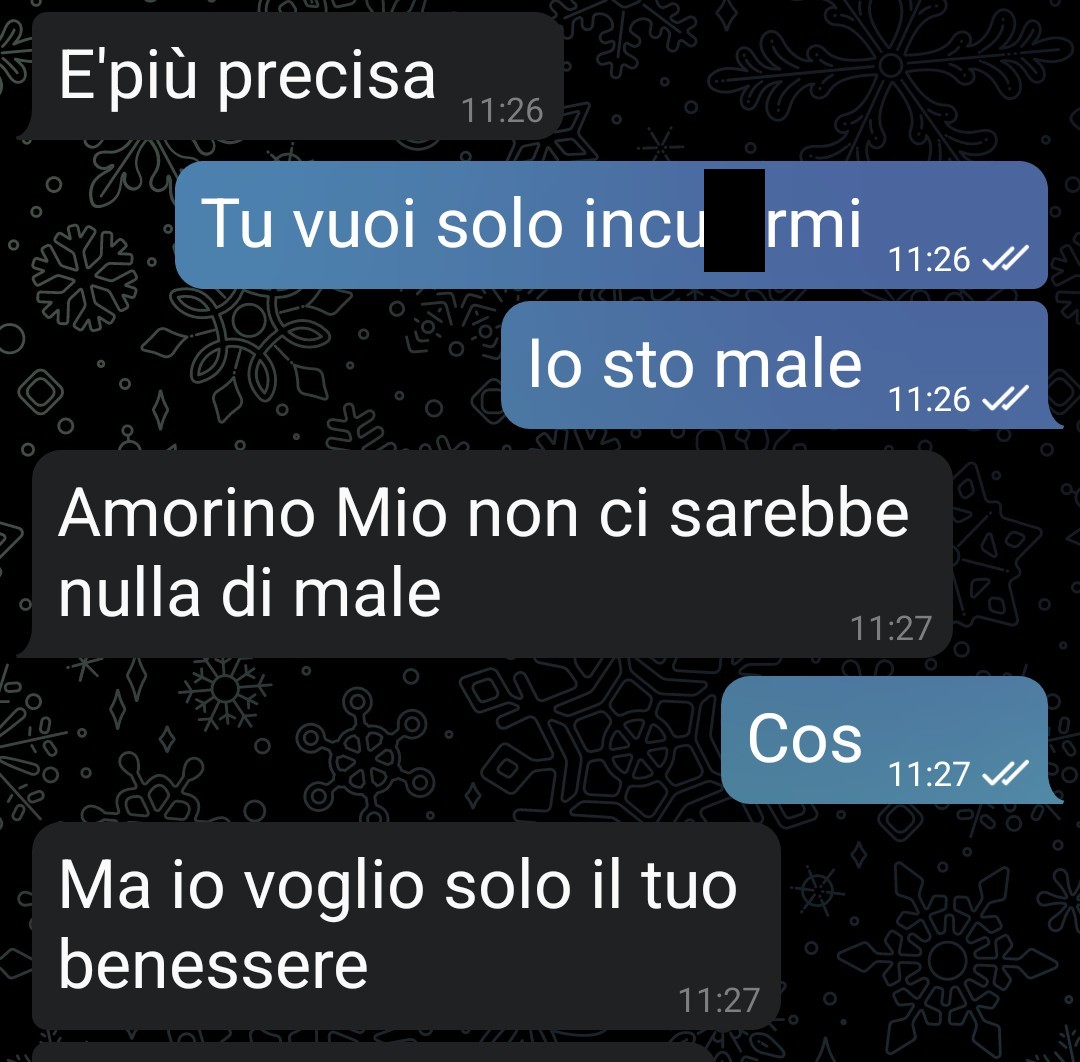Tap the words "nulla di male"
This screenshot has height=1062, width=1080.
pyautogui.click(x=249, y=594)
